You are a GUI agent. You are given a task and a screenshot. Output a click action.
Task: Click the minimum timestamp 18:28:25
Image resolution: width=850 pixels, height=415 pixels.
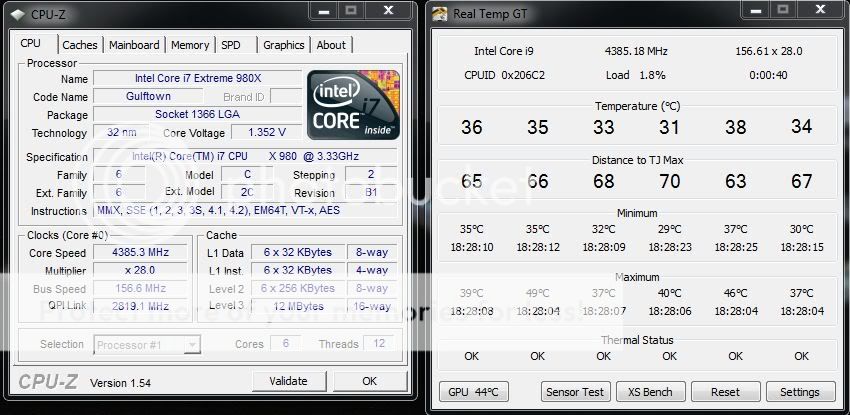(736, 247)
